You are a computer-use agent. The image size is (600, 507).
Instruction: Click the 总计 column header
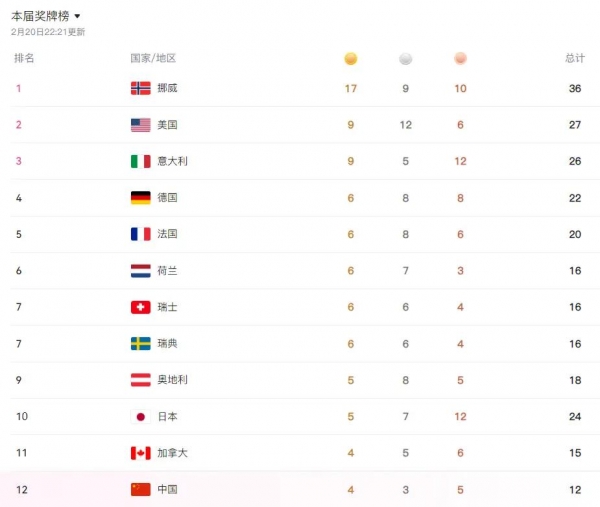(574, 59)
